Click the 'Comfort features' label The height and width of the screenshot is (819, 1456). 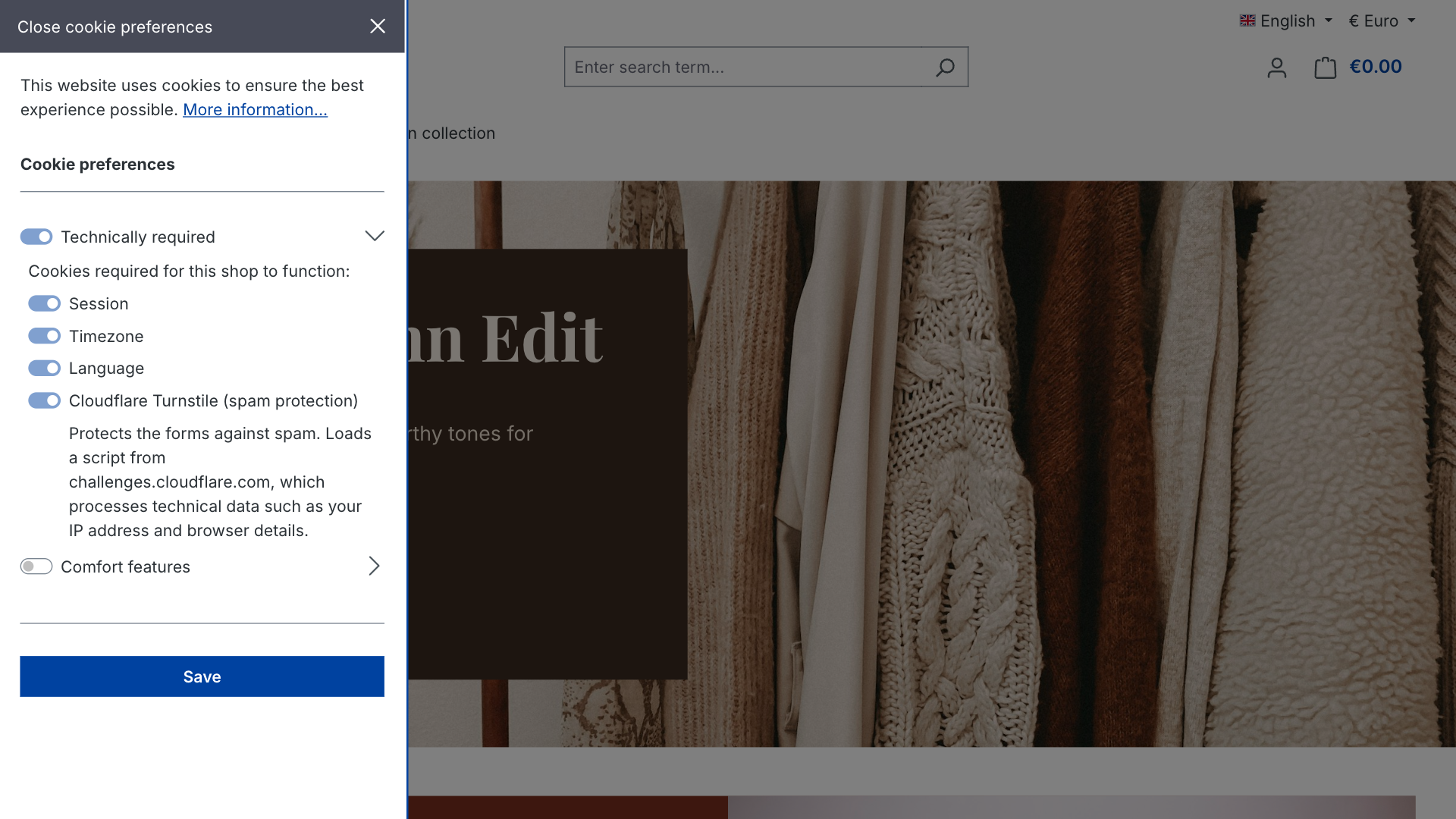tap(125, 567)
